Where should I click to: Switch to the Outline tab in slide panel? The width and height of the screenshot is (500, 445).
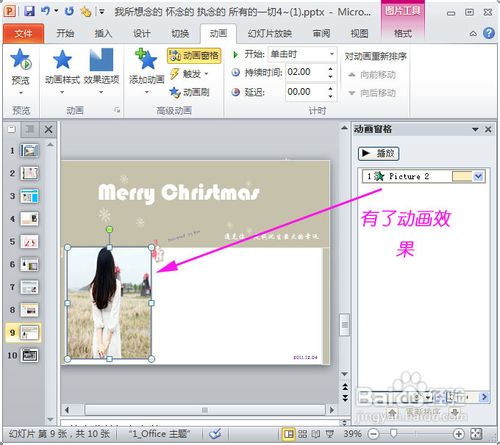pos(30,129)
